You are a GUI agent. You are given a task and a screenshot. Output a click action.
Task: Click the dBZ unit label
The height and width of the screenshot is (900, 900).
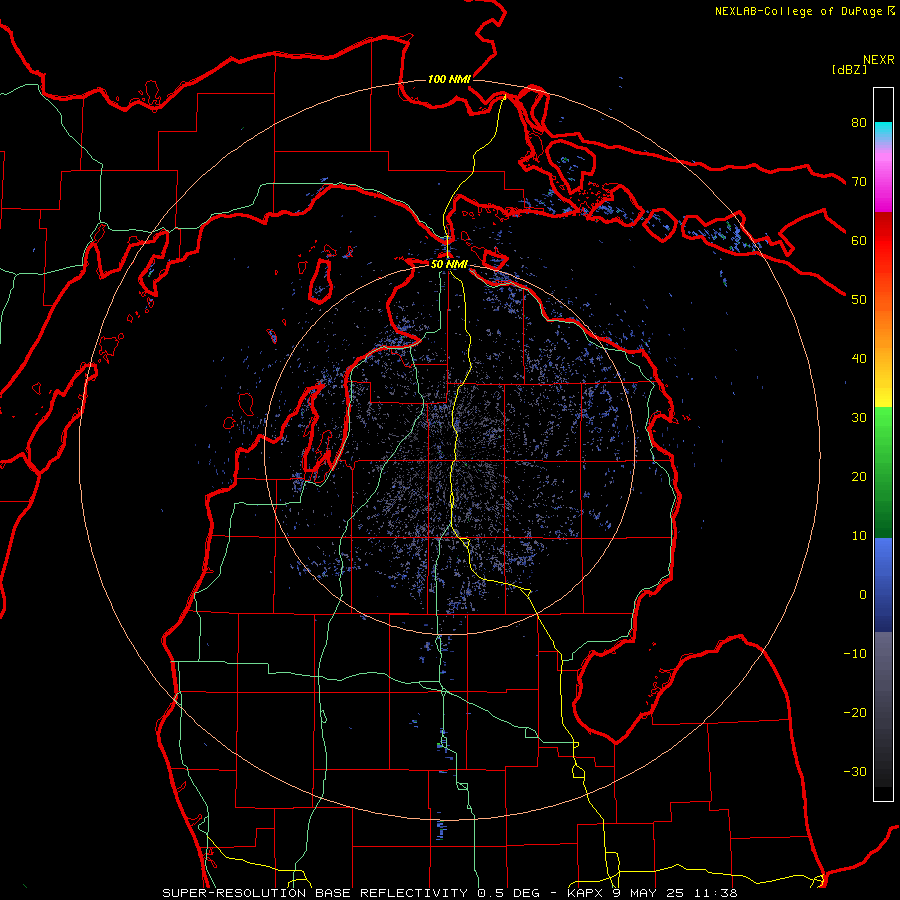tap(849, 69)
